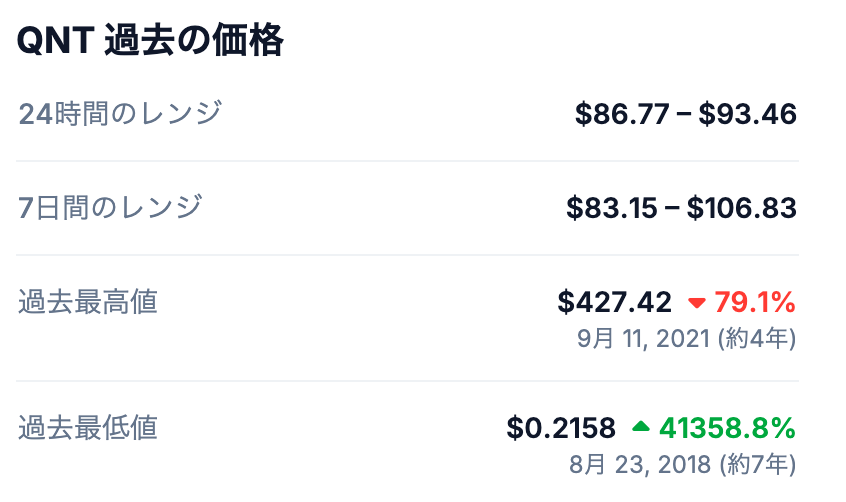Click the $106.83 seven-day high price
The width and height of the screenshot is (846, 502).
(741, 208)
